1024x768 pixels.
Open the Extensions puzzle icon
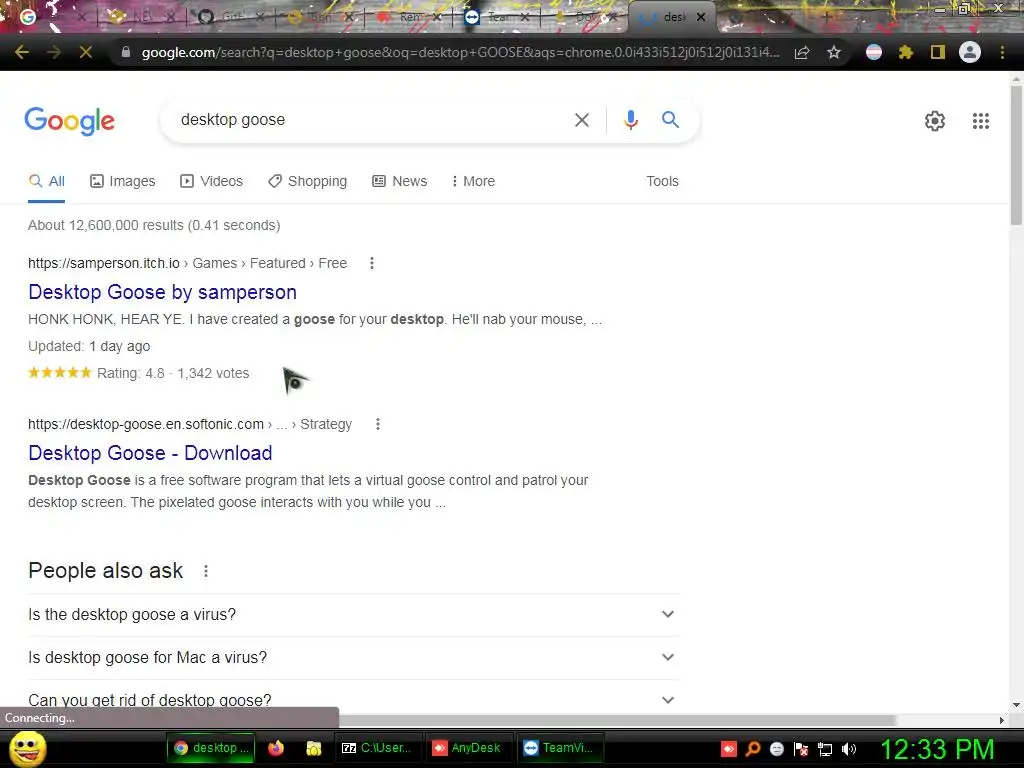905,52
